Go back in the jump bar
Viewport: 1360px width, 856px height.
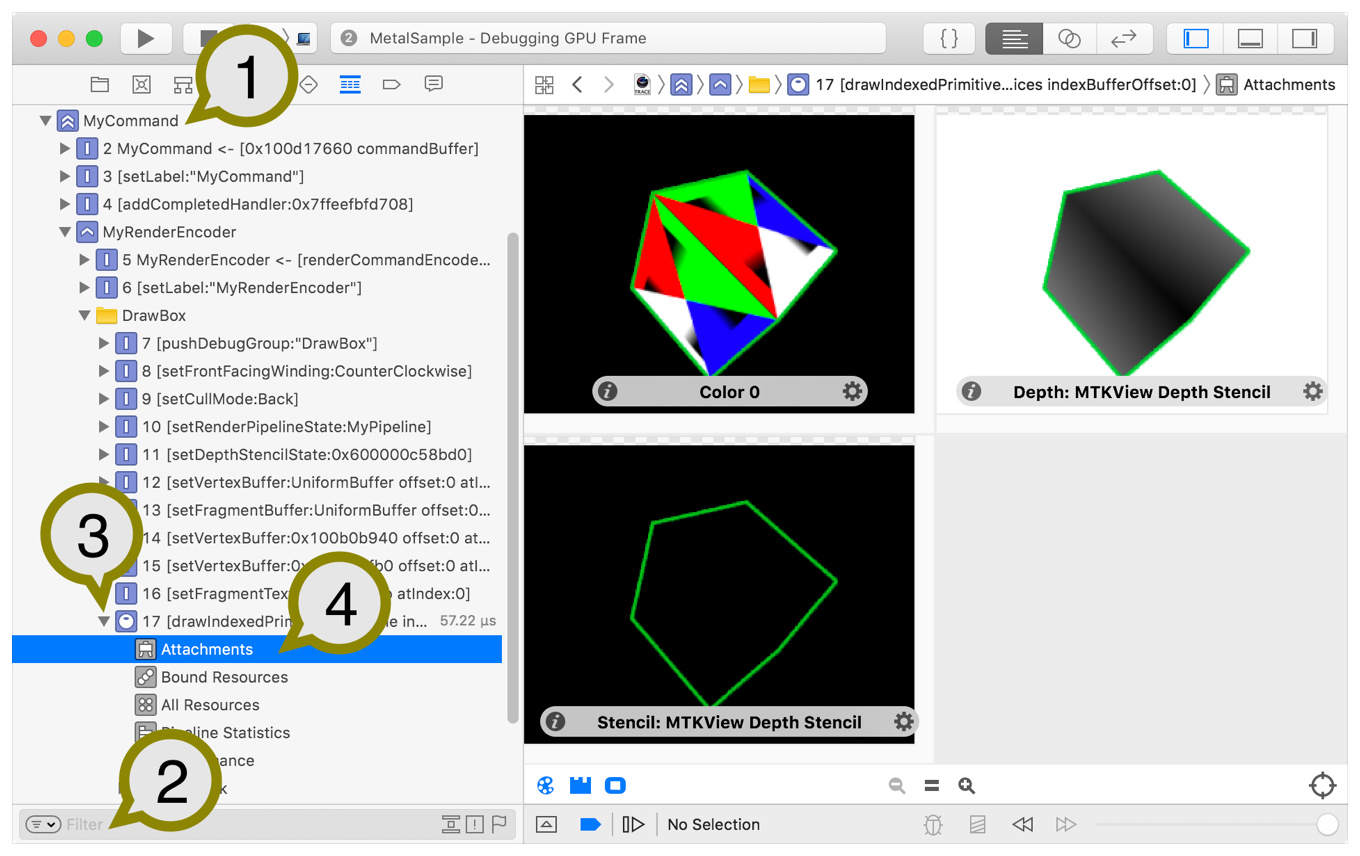pos(577,85)
